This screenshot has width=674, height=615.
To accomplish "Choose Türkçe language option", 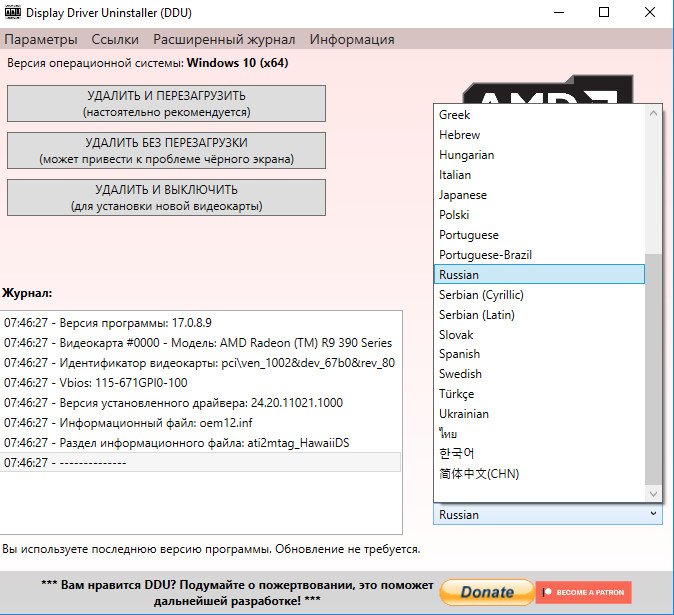I will click(x=539, y=394).
